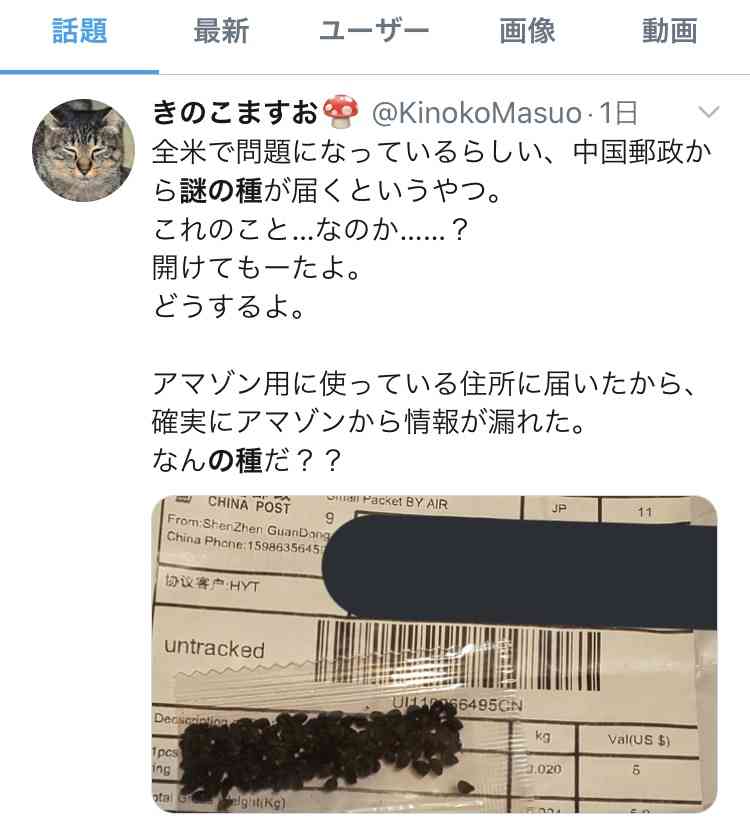Screen dimensions: 750x821
Task: Click the barcode in the photo
Action: pos(458,654)
